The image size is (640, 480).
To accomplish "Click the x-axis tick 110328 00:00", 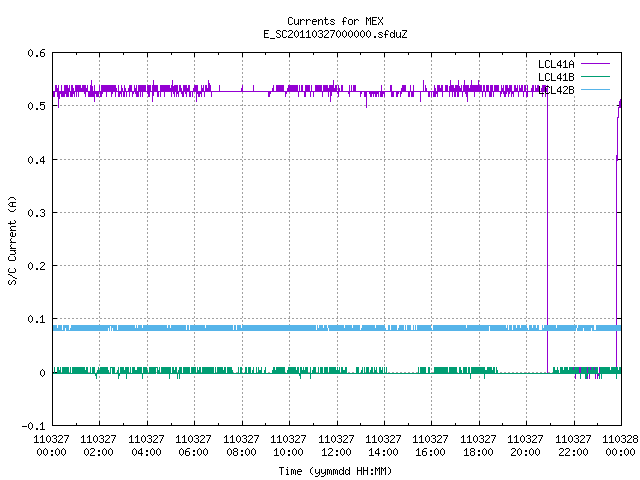I will [620, 445].
